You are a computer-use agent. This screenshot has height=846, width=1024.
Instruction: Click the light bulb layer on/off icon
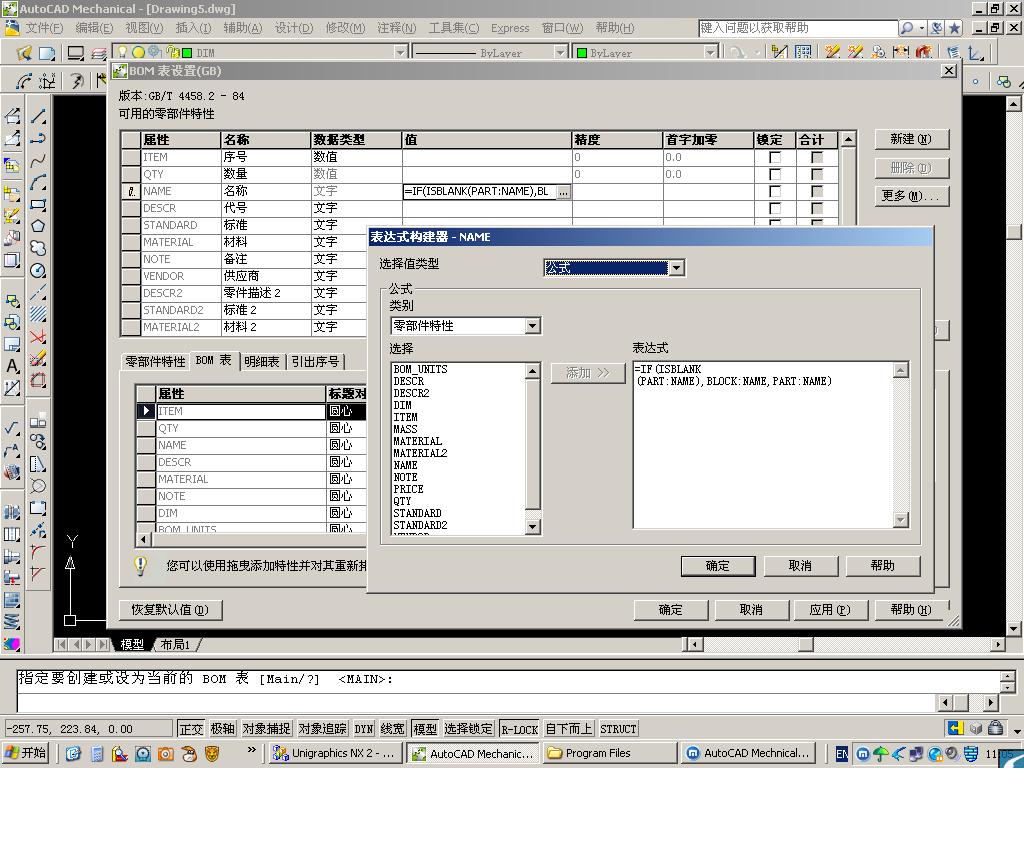122,52
